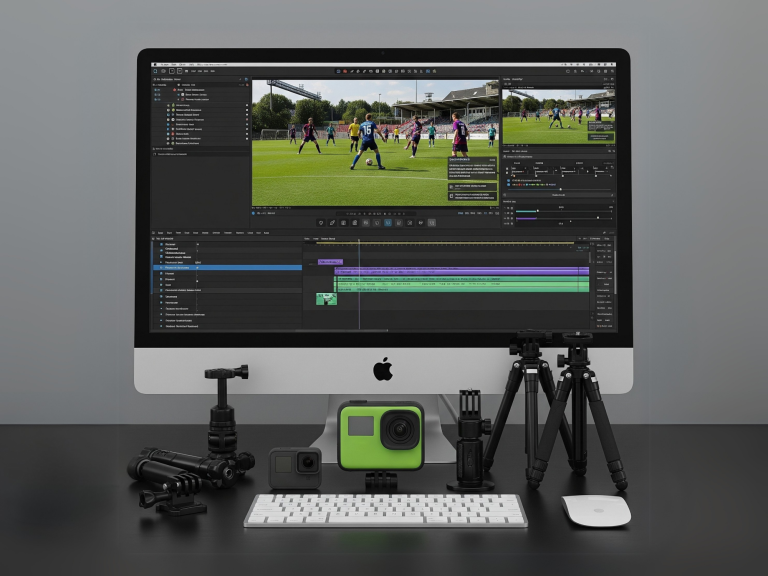Click the red pentagon icon in the left panel tree

(175, 90)
